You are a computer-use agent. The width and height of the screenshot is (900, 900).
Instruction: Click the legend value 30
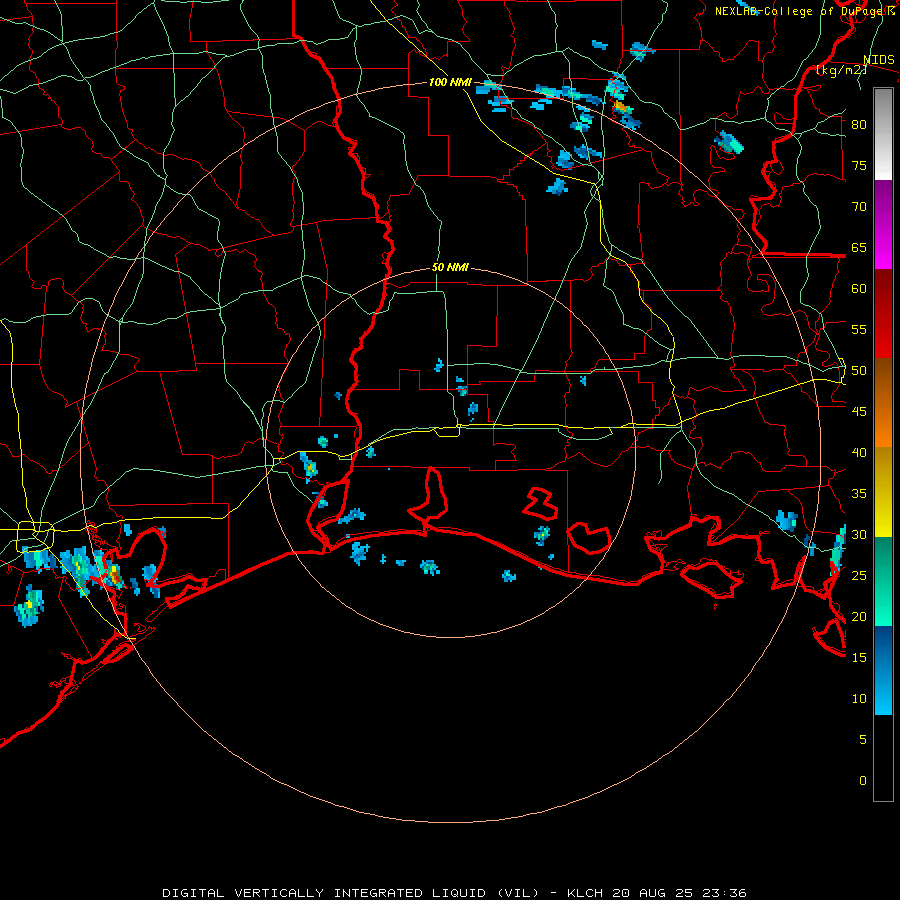tap(859, 535)
